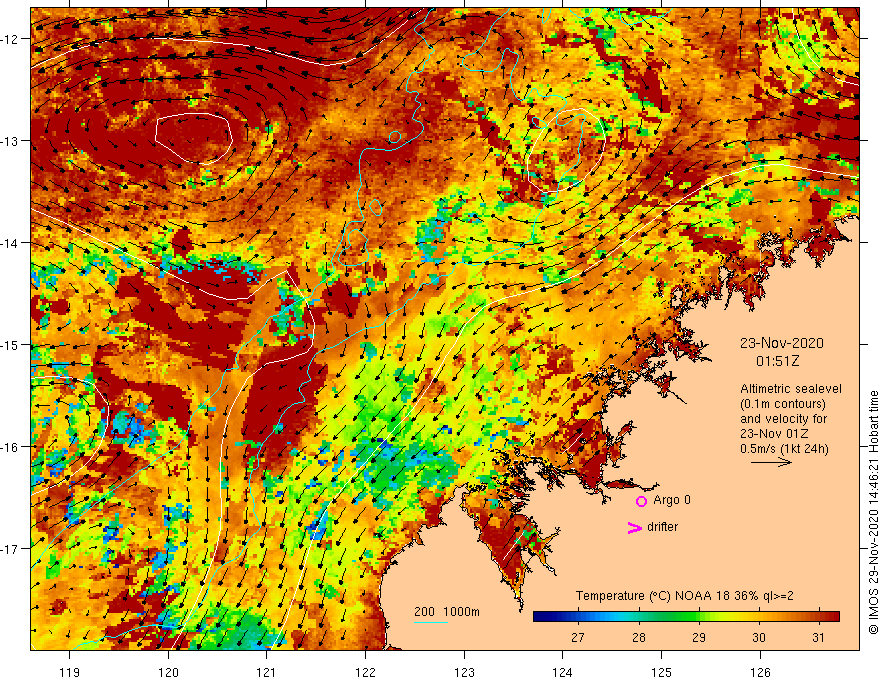Click the 'and velocity for' text line
Image resolution: width=880 pixels, height=680 pixels.
(783, 419)
